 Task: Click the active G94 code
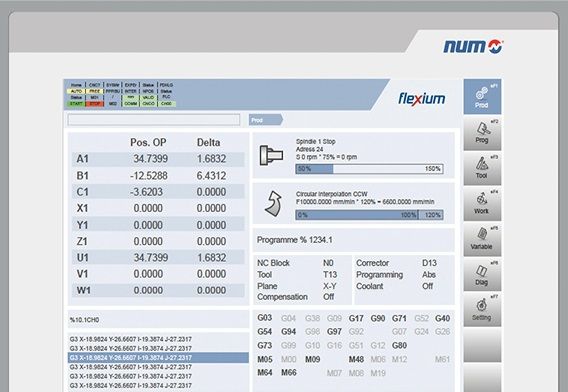coord(288,331)
